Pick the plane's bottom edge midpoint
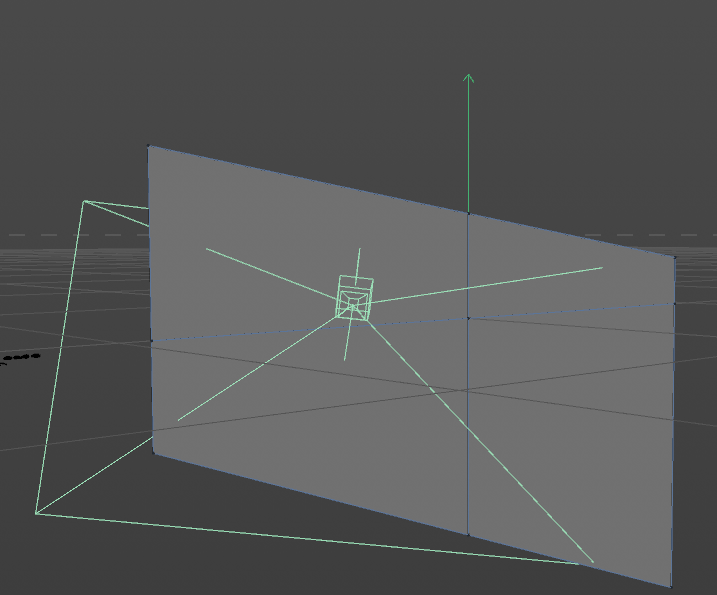This screenshot has width=717, height=595. pos(468,534)
